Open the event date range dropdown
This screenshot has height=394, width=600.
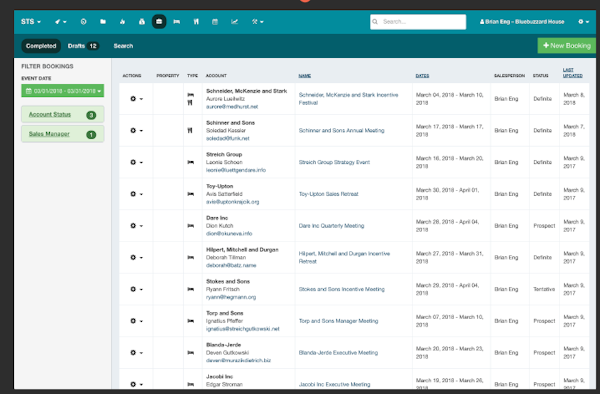point(63,91)
